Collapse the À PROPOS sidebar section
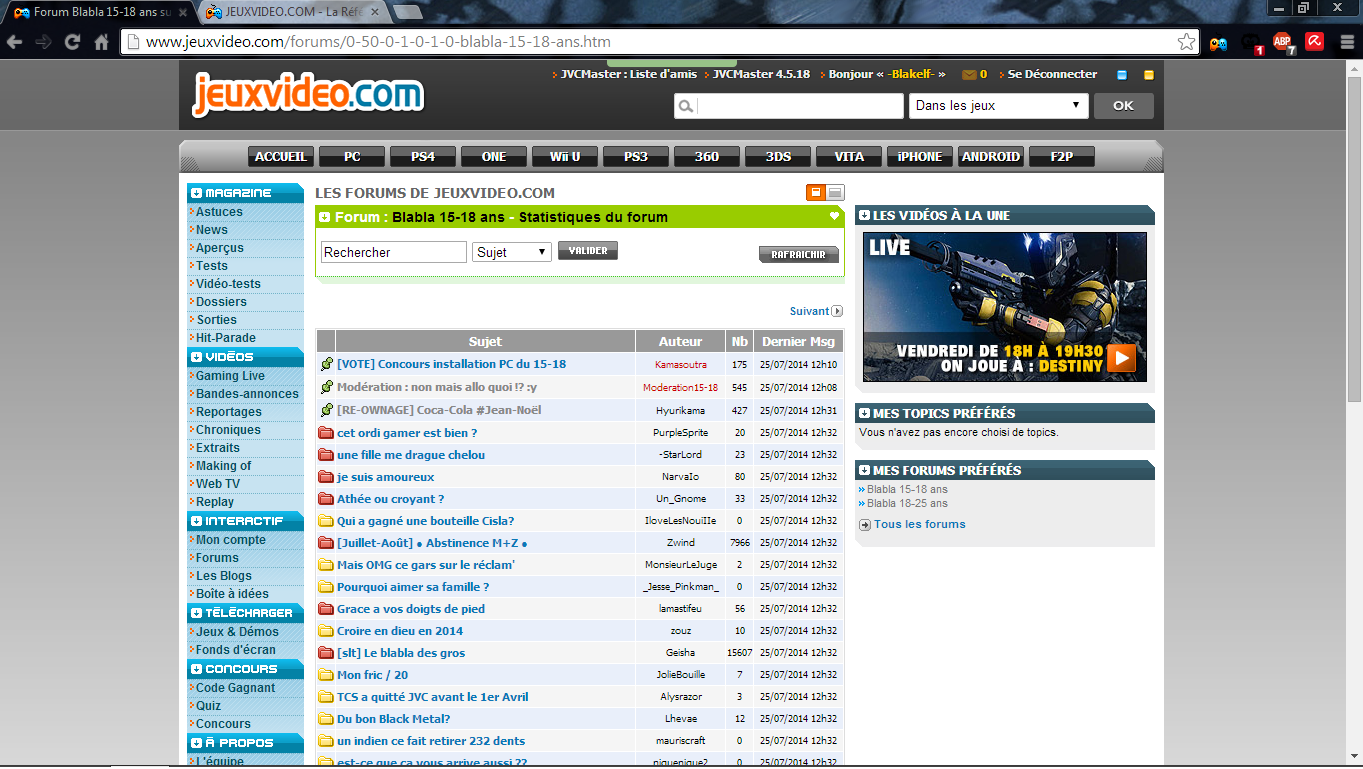Screen dimensions: 1363x769 click(196, 743)
